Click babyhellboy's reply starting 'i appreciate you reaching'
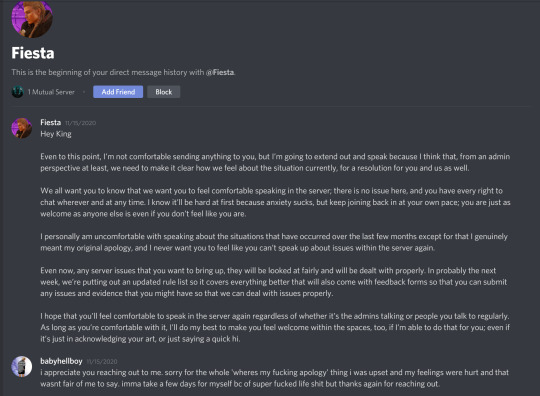Viewport: 540px width, 396px height. tap(274, 378)
